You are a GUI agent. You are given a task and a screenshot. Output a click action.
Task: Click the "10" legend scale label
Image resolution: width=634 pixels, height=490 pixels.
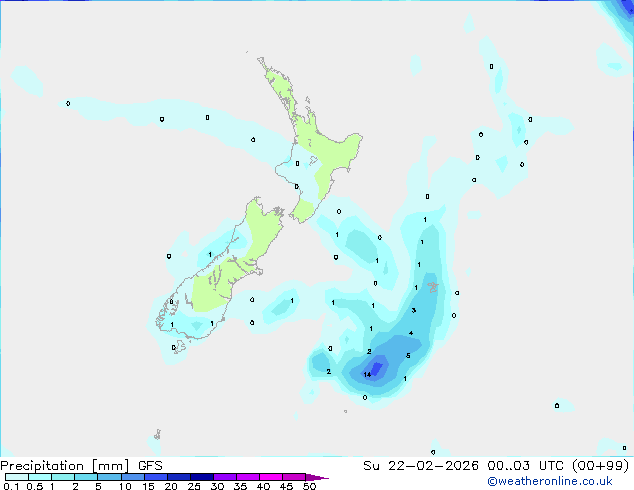pos(125,486)
